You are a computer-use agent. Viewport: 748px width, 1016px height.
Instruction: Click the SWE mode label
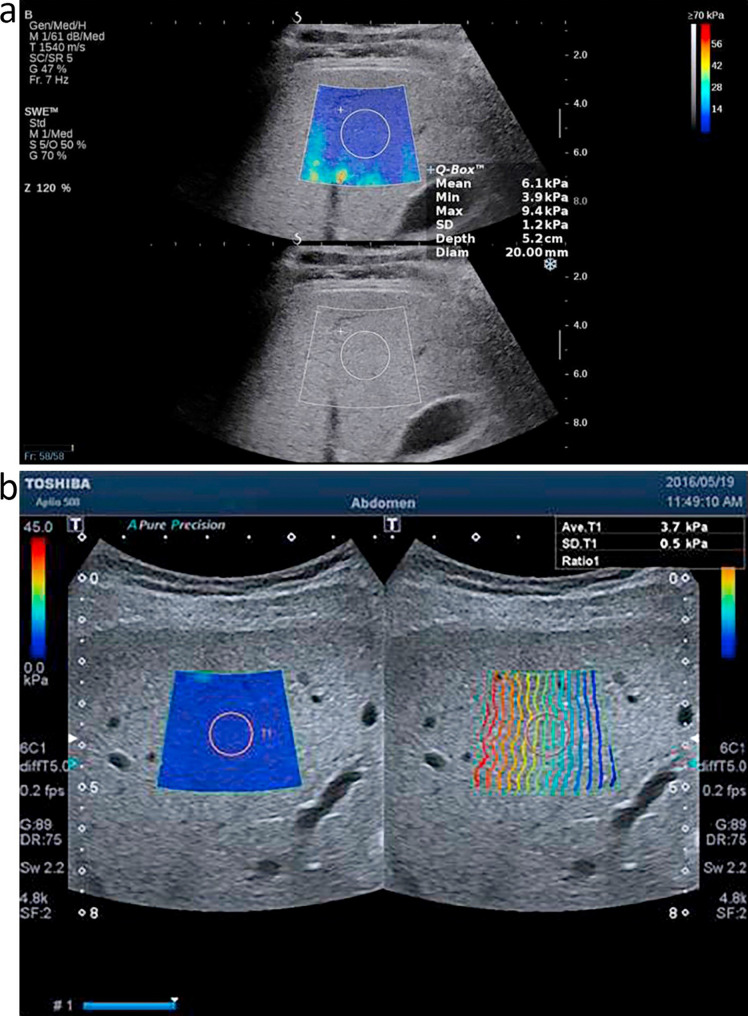click(x=41, y=111)
